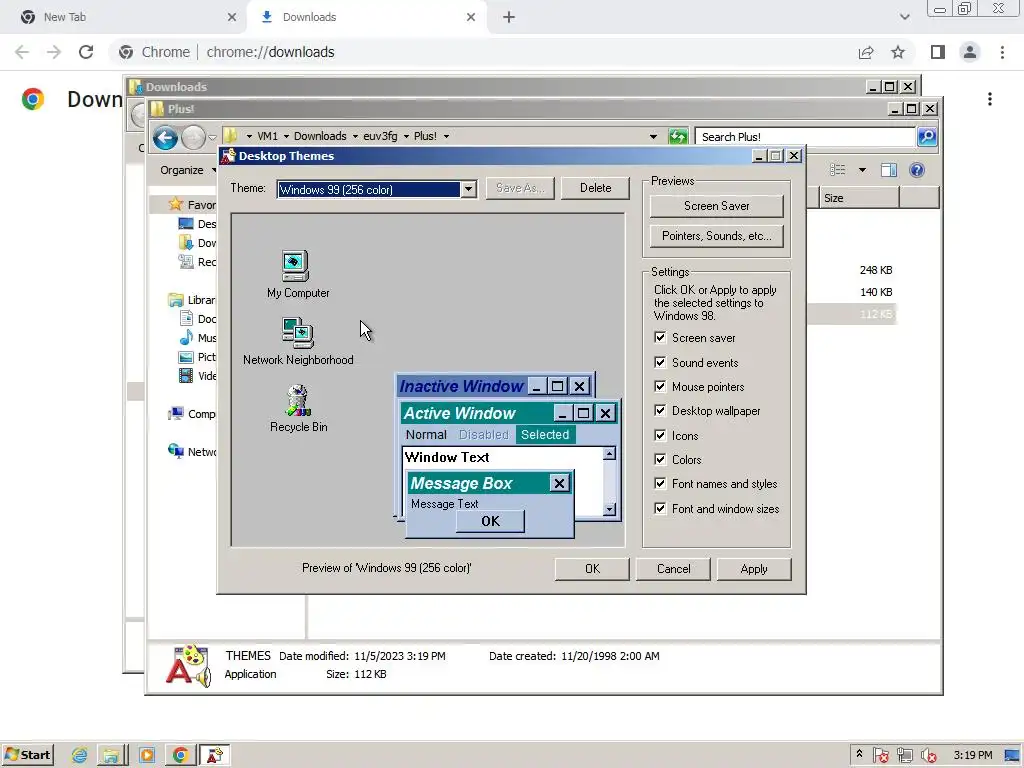Click the network tray icon

(x=904, y=756)
